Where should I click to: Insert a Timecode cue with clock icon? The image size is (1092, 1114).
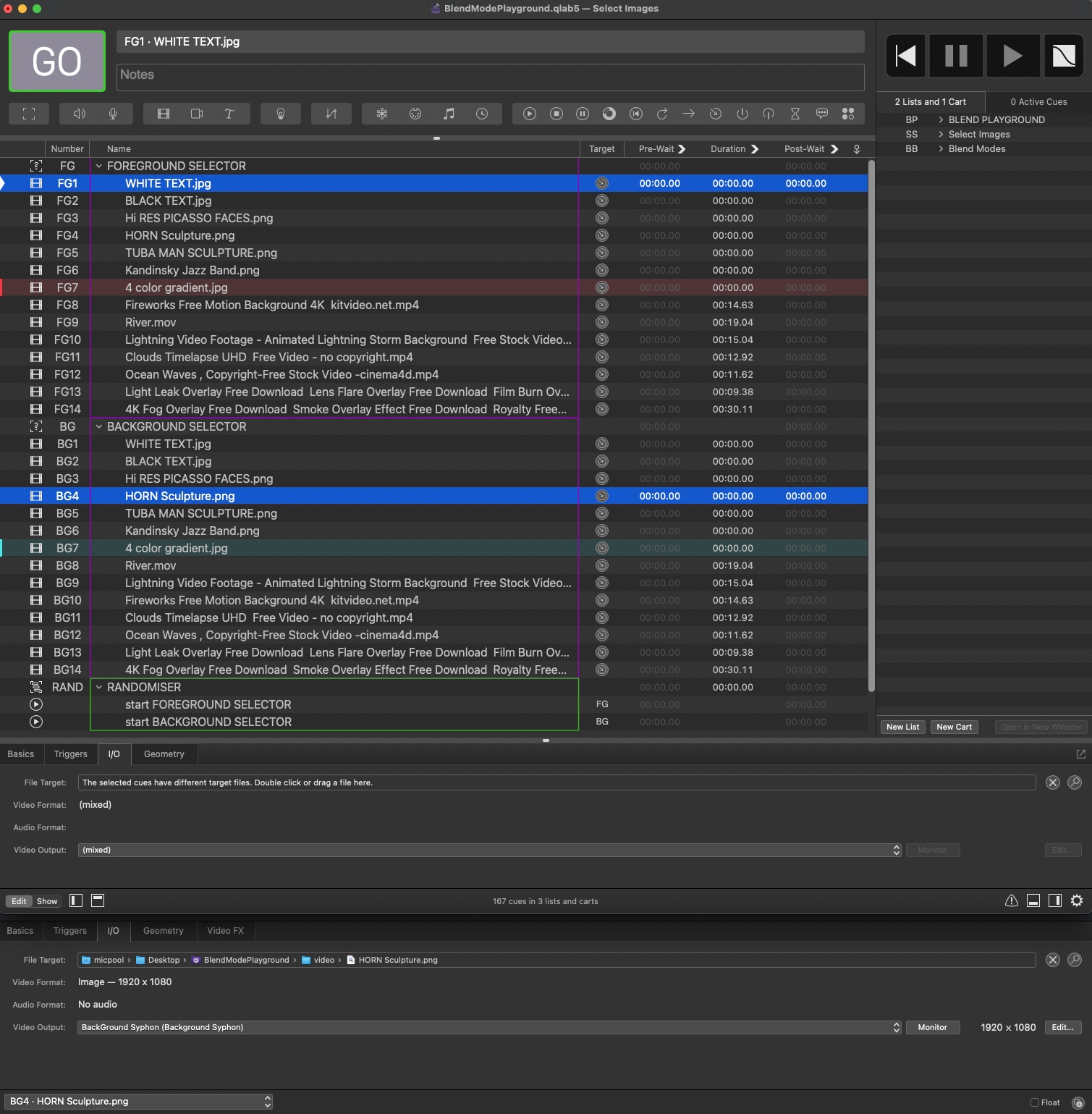tap(482, 114)
